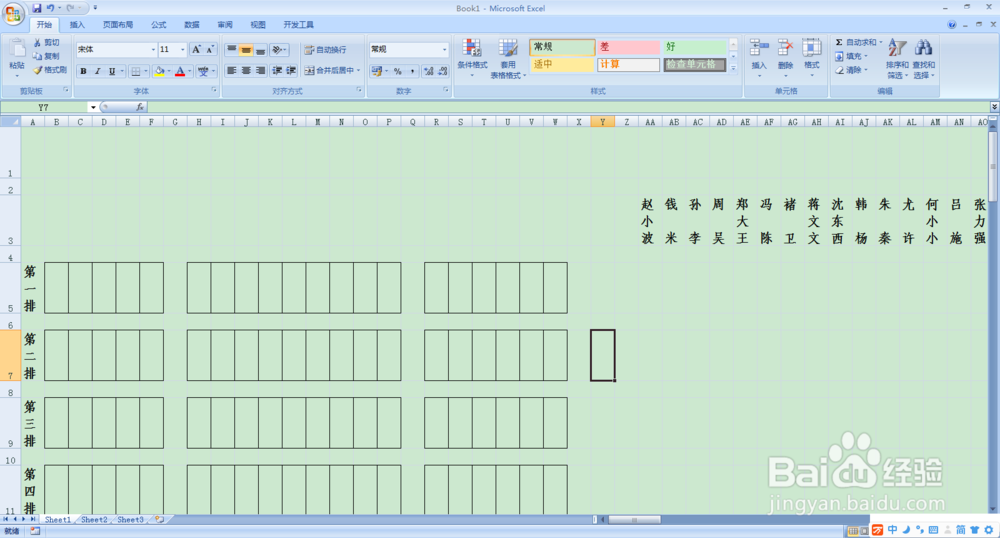
Task: Switch to 页面布局 ribbon tab
Action: (118, 25)
